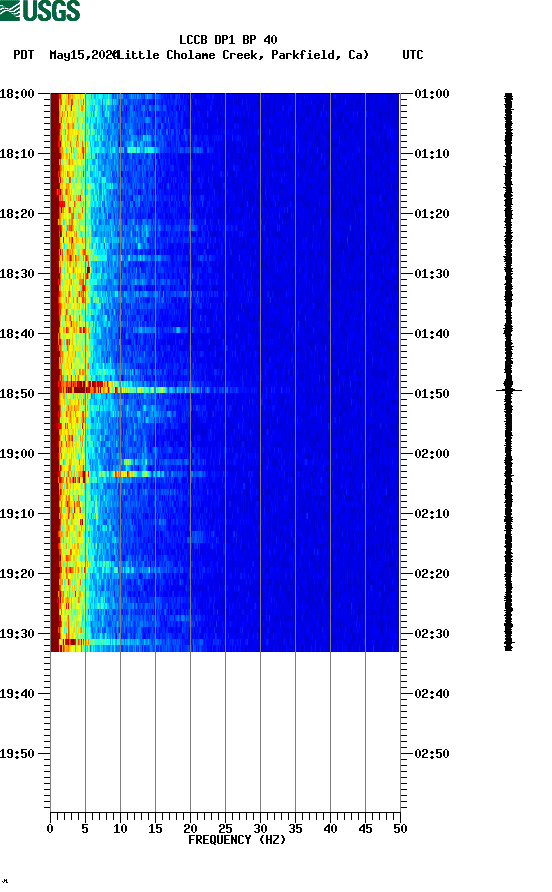Click the '19:10' PDT time label

(18, 514)
